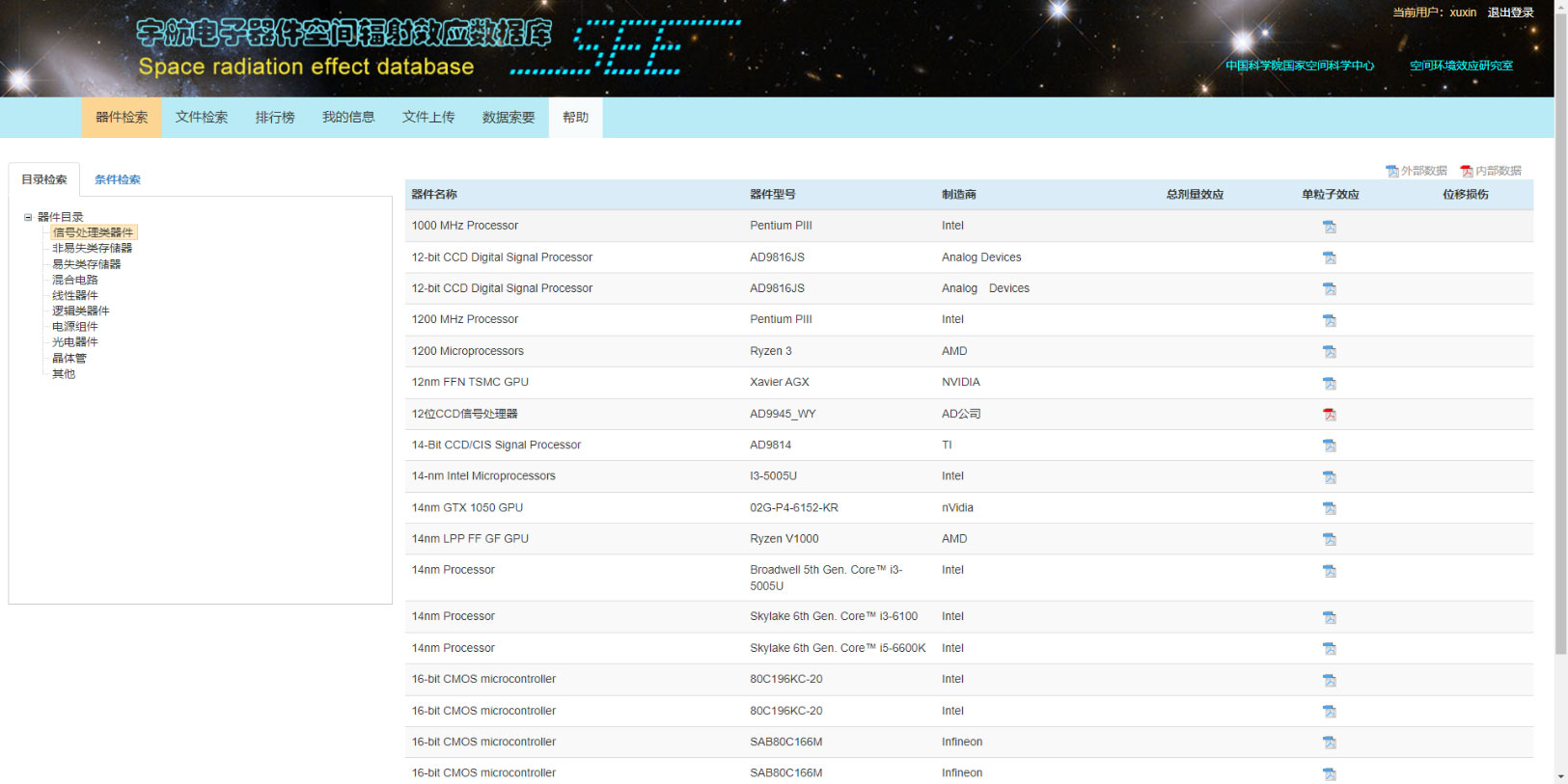Click the Space radiation effect database logo
Screen dimensions: 1568x784
[x=439, y=48]
